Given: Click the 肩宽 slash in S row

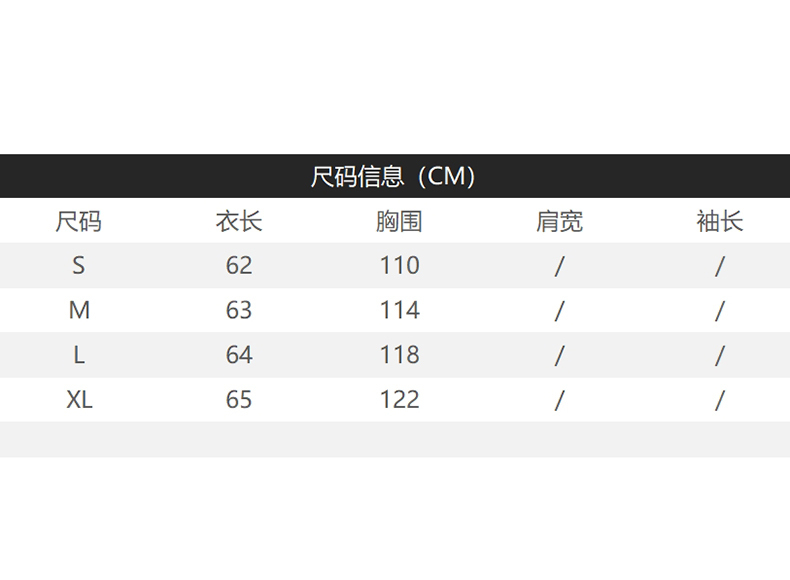Looking at the screenshot, I should pos(559,266).
